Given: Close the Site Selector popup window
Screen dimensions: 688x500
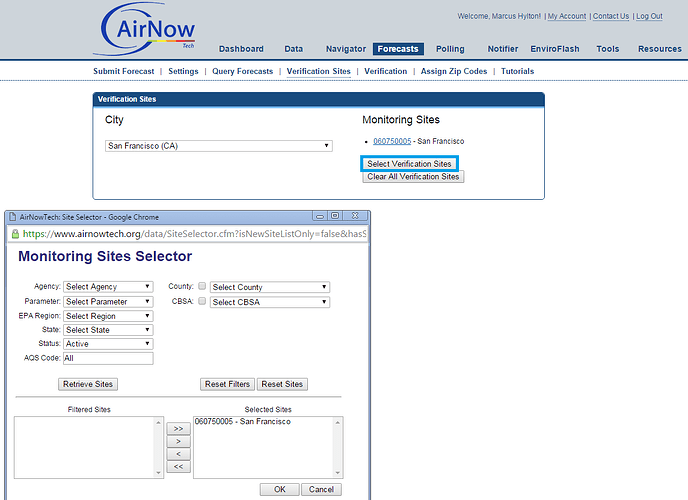Looking at the screenshot, I should (355, 216).
